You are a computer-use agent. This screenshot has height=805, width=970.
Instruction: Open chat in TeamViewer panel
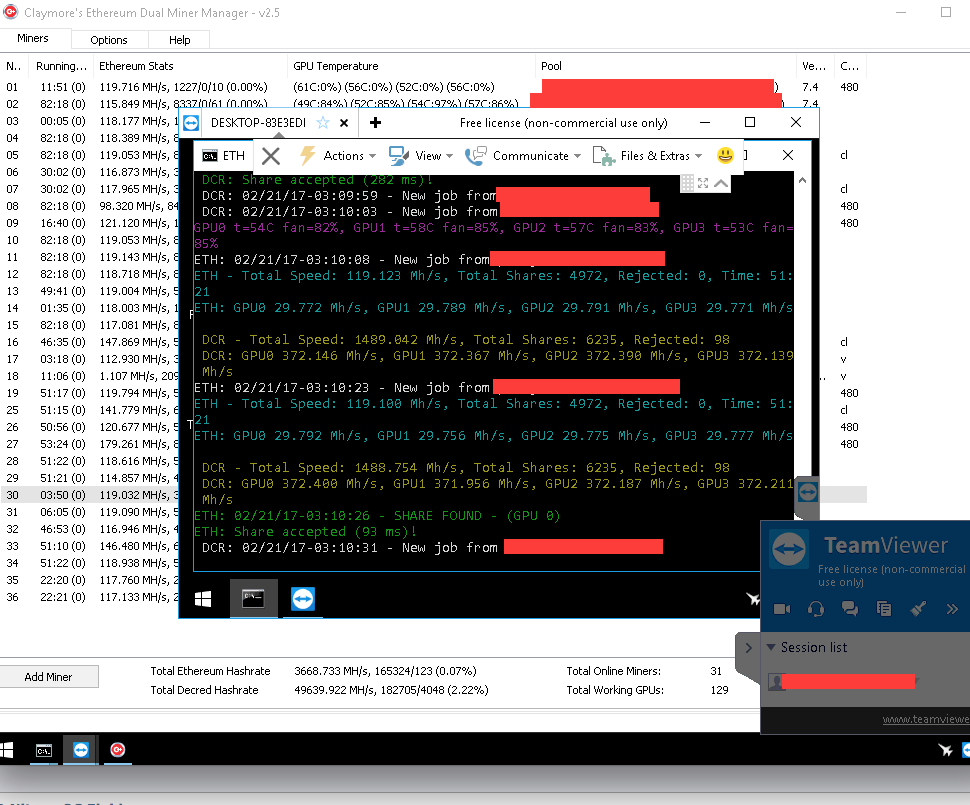coord(850,609)
